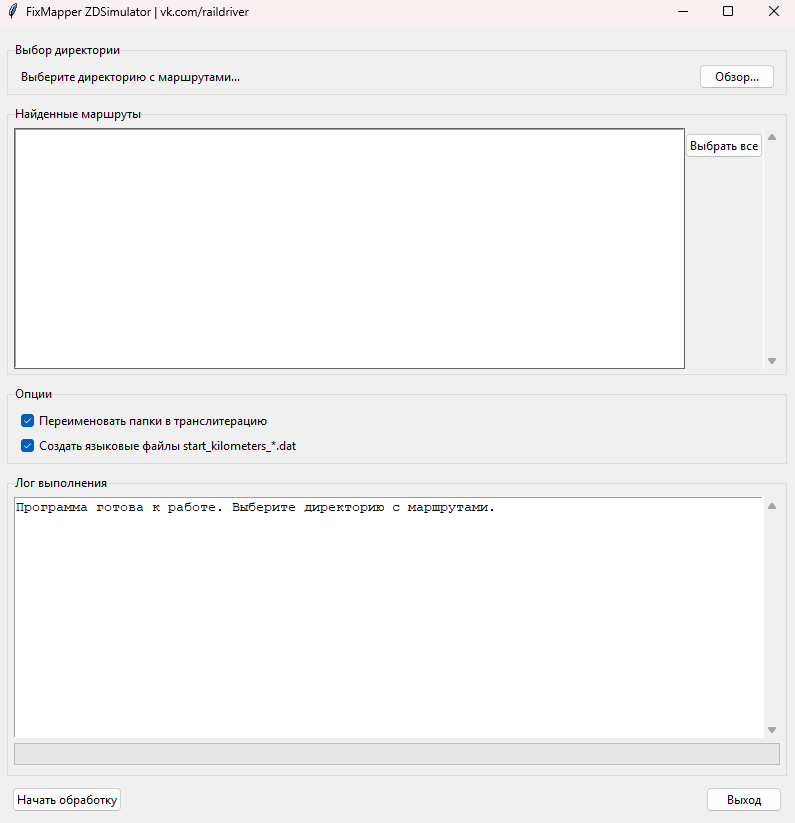
Task: Click the progress bar below the log
Action: tap(397, 754)
